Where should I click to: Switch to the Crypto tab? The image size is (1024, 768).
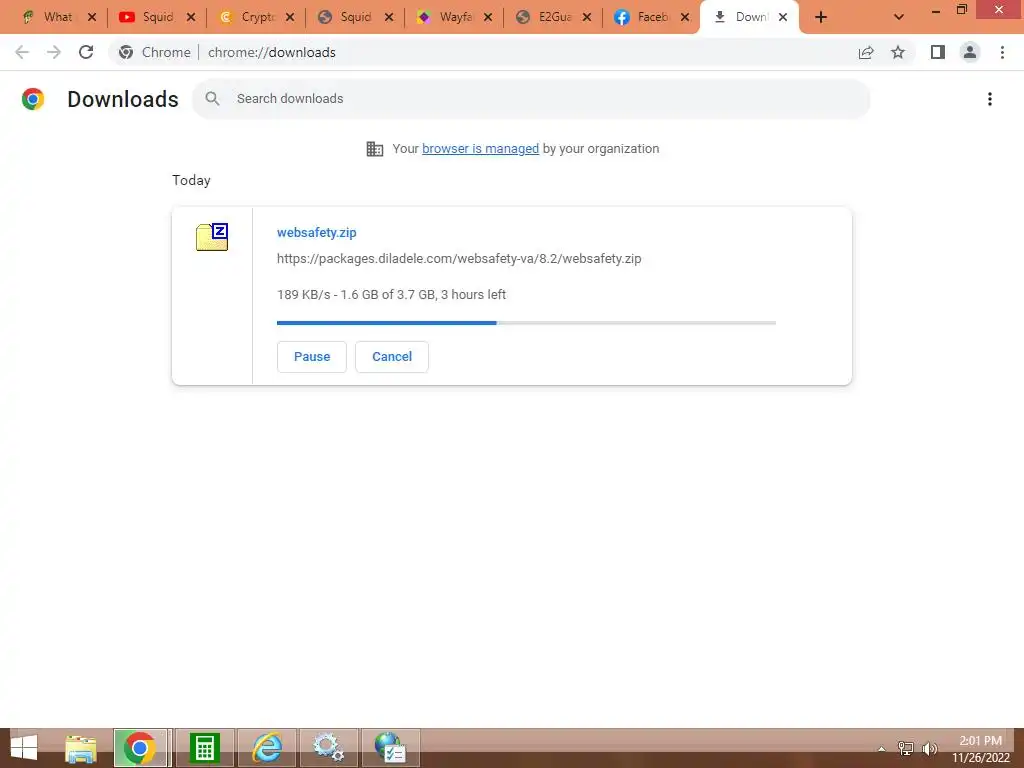pyautogui.click(x=256, y=17)
